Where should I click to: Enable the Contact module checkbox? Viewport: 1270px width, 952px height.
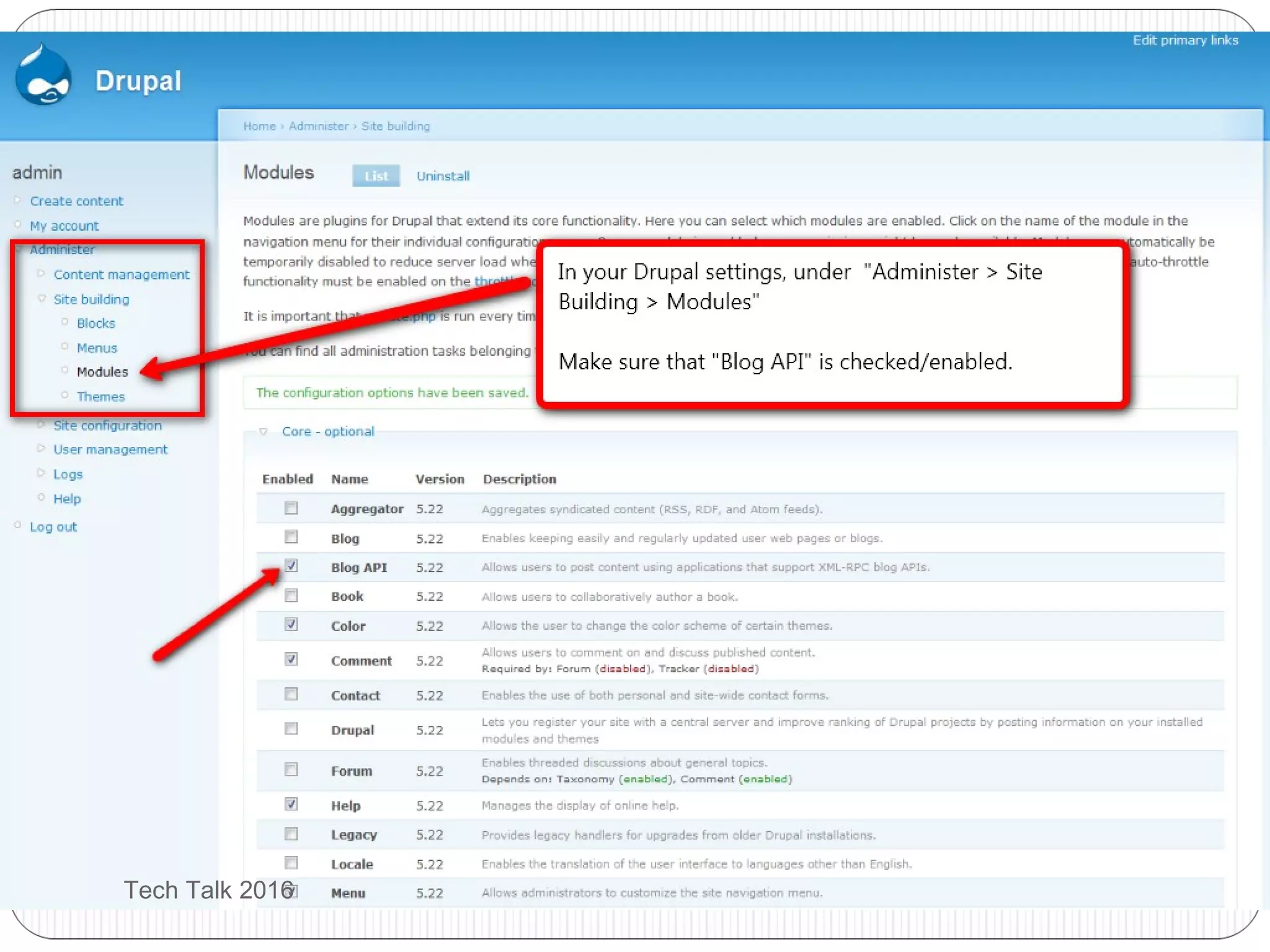click(x=291, y=694)
